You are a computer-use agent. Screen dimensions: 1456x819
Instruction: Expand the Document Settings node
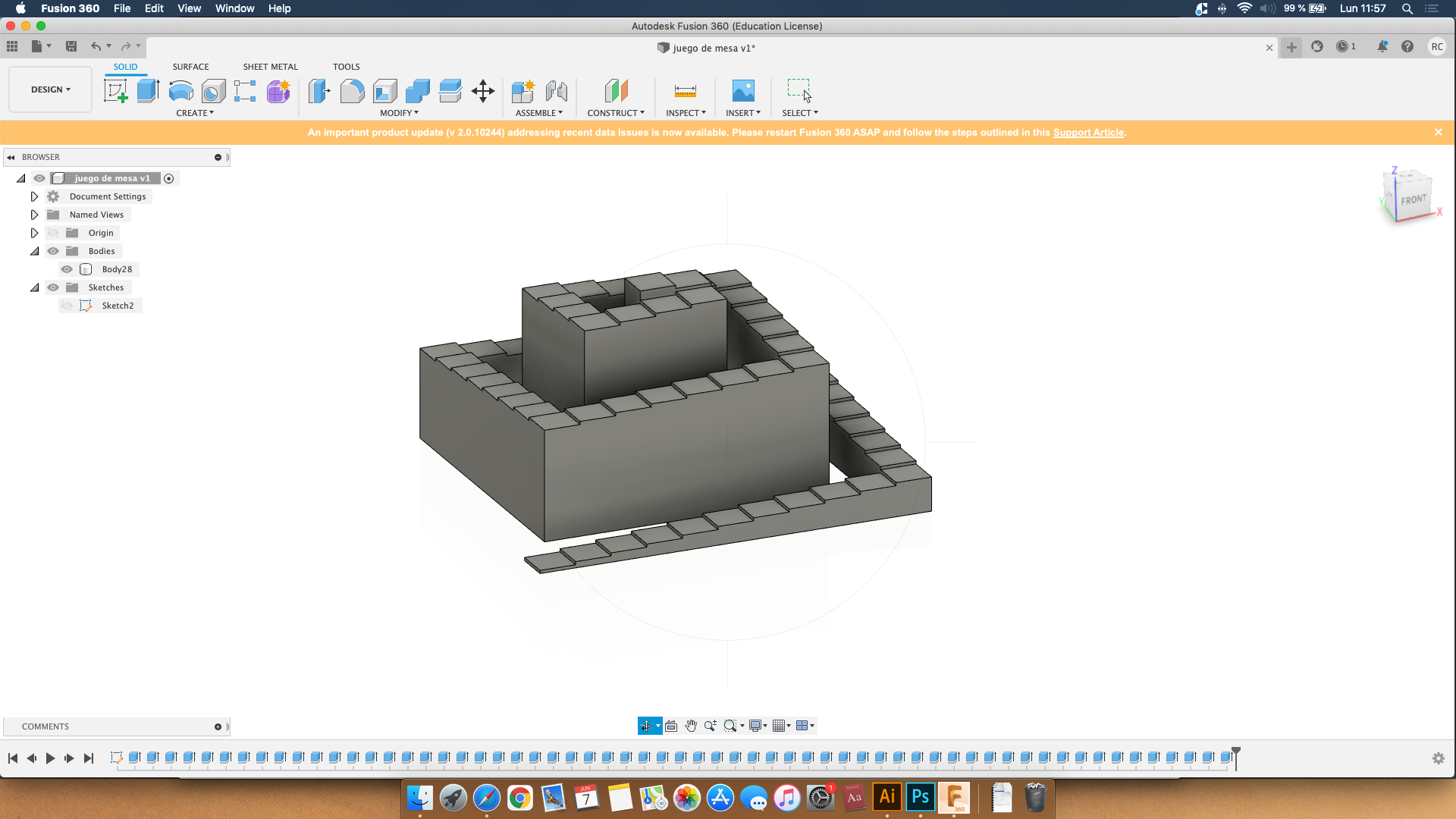(x=34, y=196)
